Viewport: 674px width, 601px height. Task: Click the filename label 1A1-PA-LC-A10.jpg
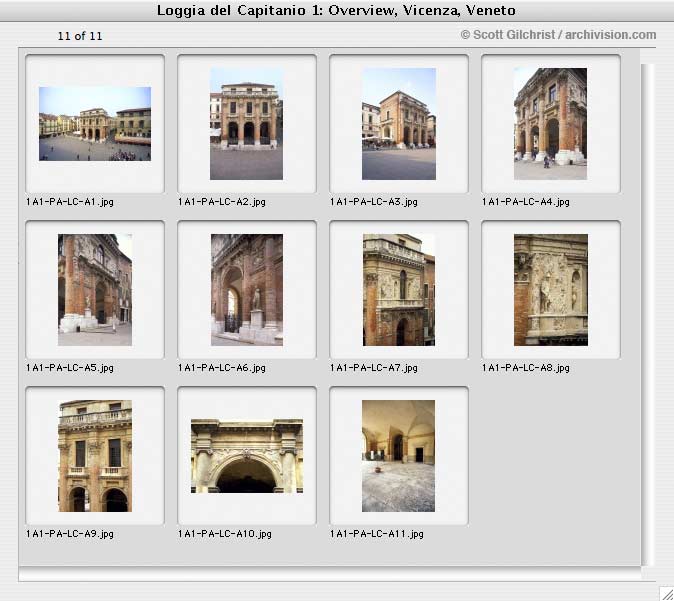tap(225, 534)
